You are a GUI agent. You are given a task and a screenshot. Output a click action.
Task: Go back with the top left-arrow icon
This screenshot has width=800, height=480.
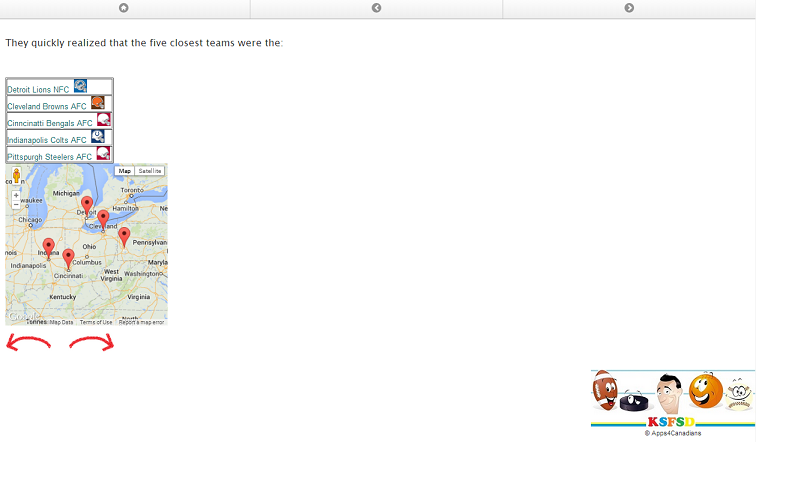377,8
